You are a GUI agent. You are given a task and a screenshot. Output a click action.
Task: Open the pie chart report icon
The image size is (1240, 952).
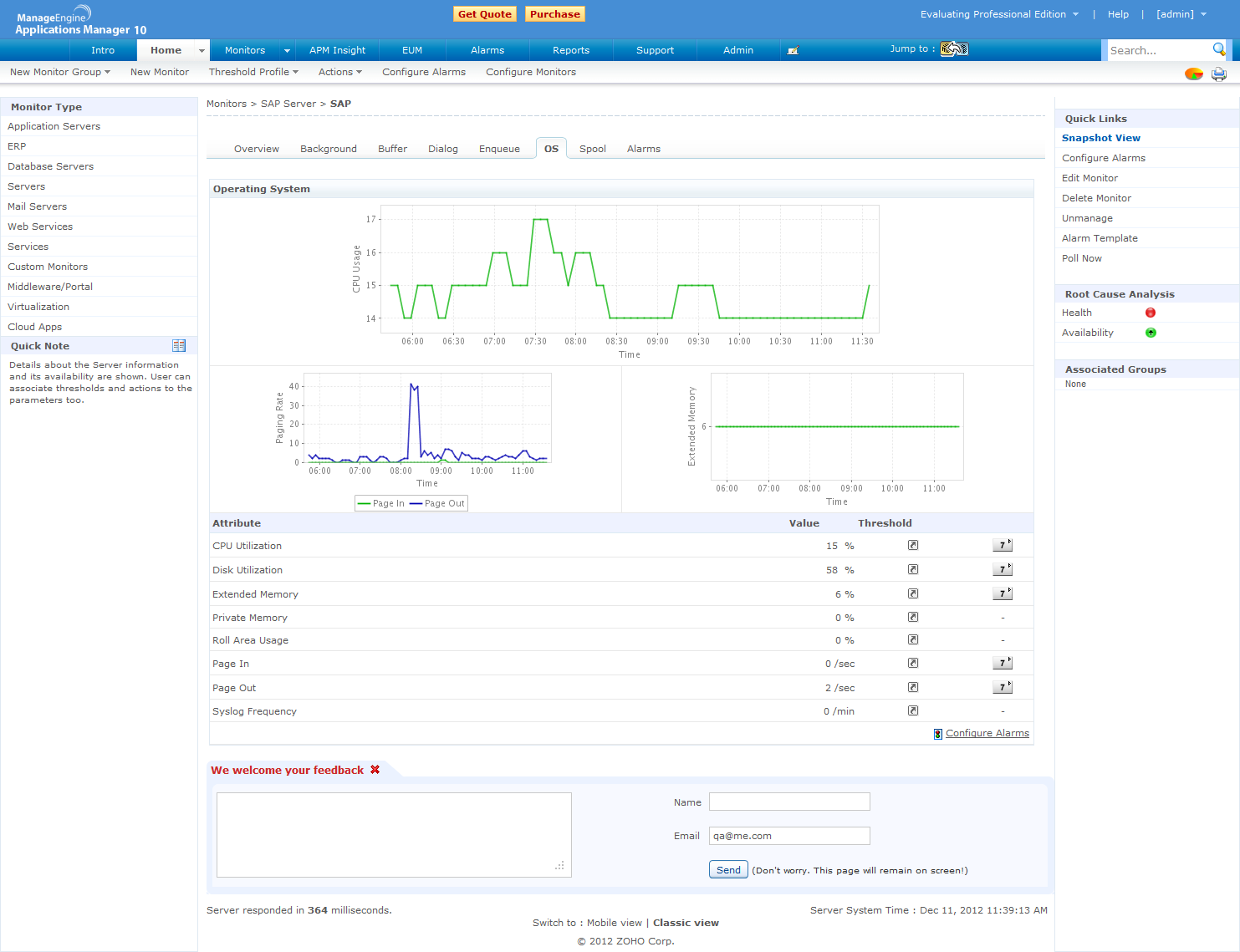coord(1193,74)
